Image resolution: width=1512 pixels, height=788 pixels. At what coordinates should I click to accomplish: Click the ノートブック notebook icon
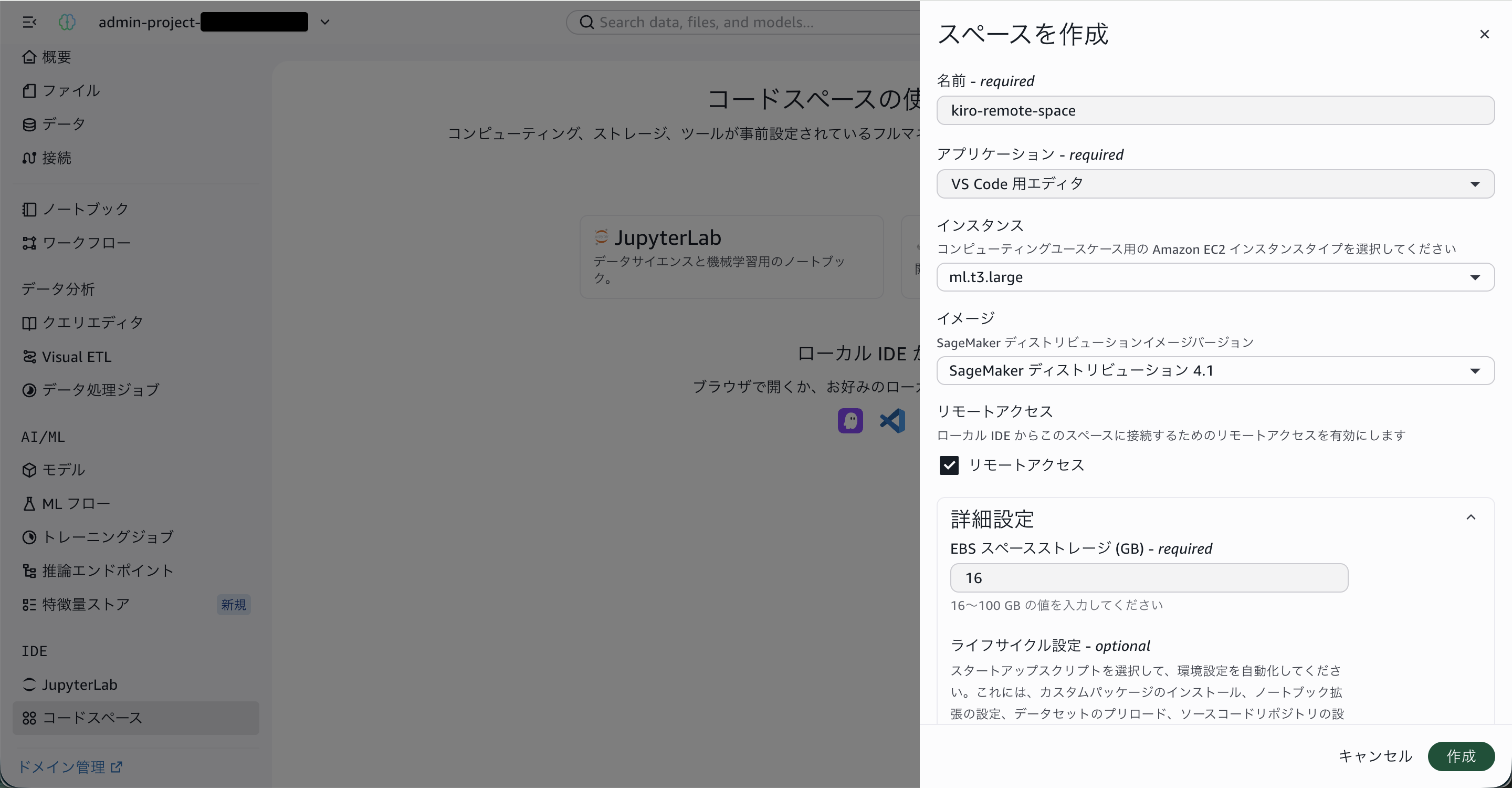click(x=29, y=209)
